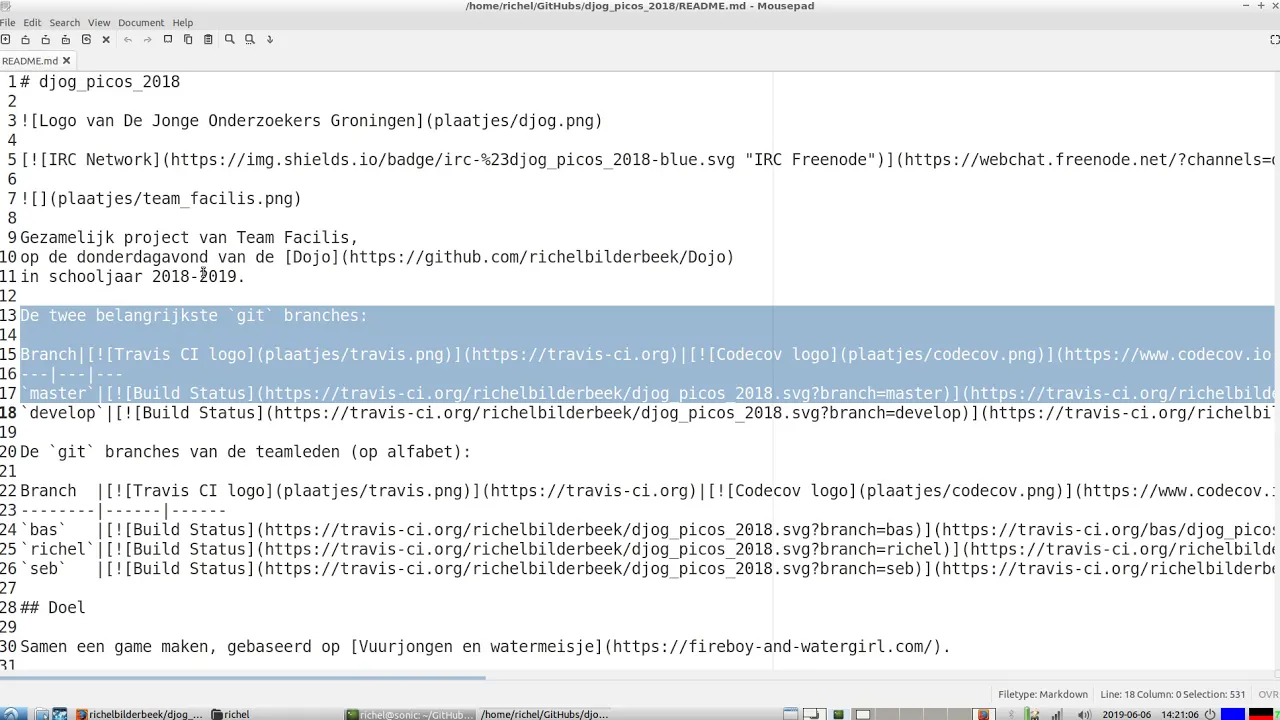Click the Go to line toolbar icon
The height and width of the screenshot is (720, 1280).
(270, 39)
